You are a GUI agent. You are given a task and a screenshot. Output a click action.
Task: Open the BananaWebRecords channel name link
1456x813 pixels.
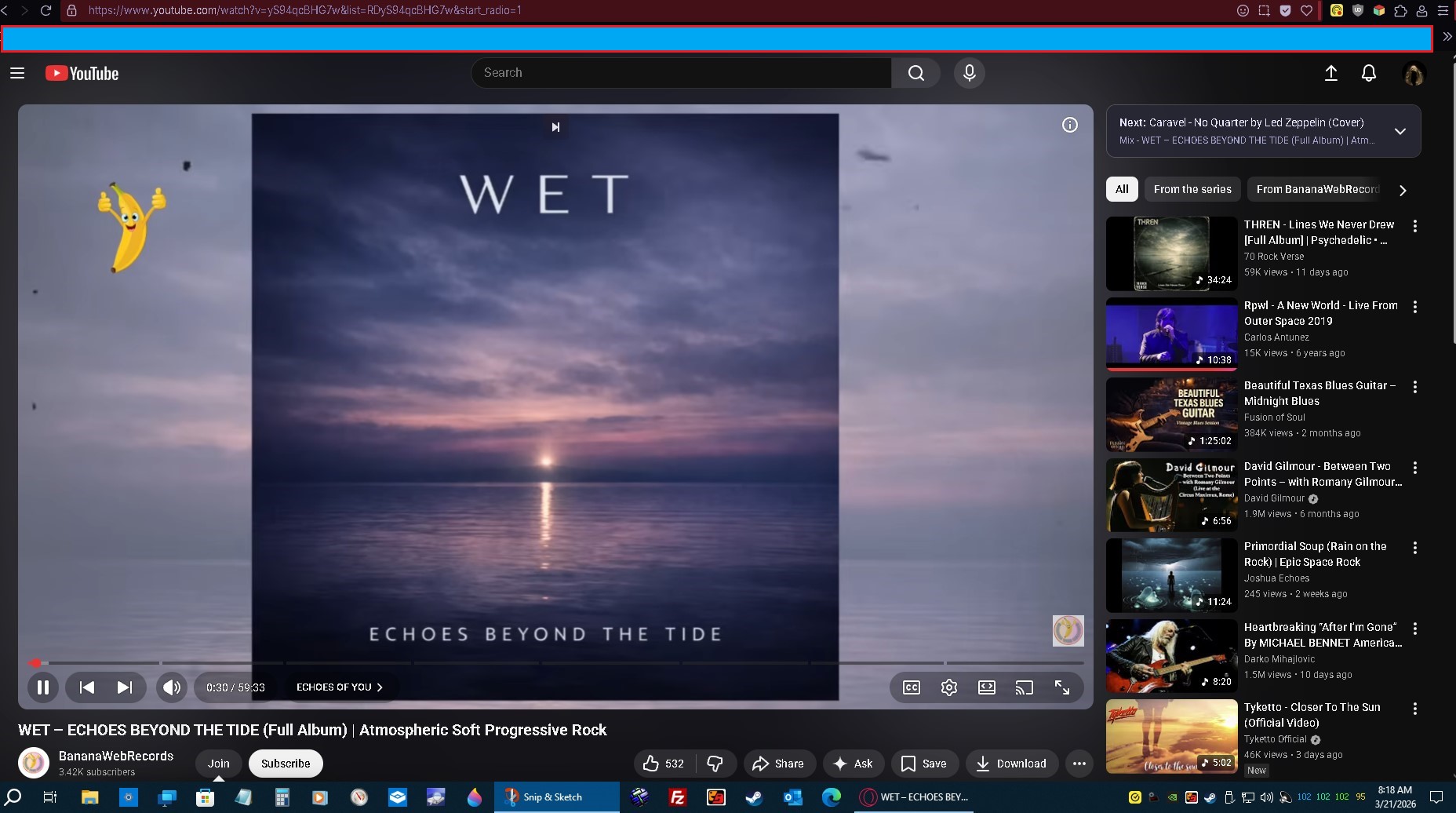[116, 756]
